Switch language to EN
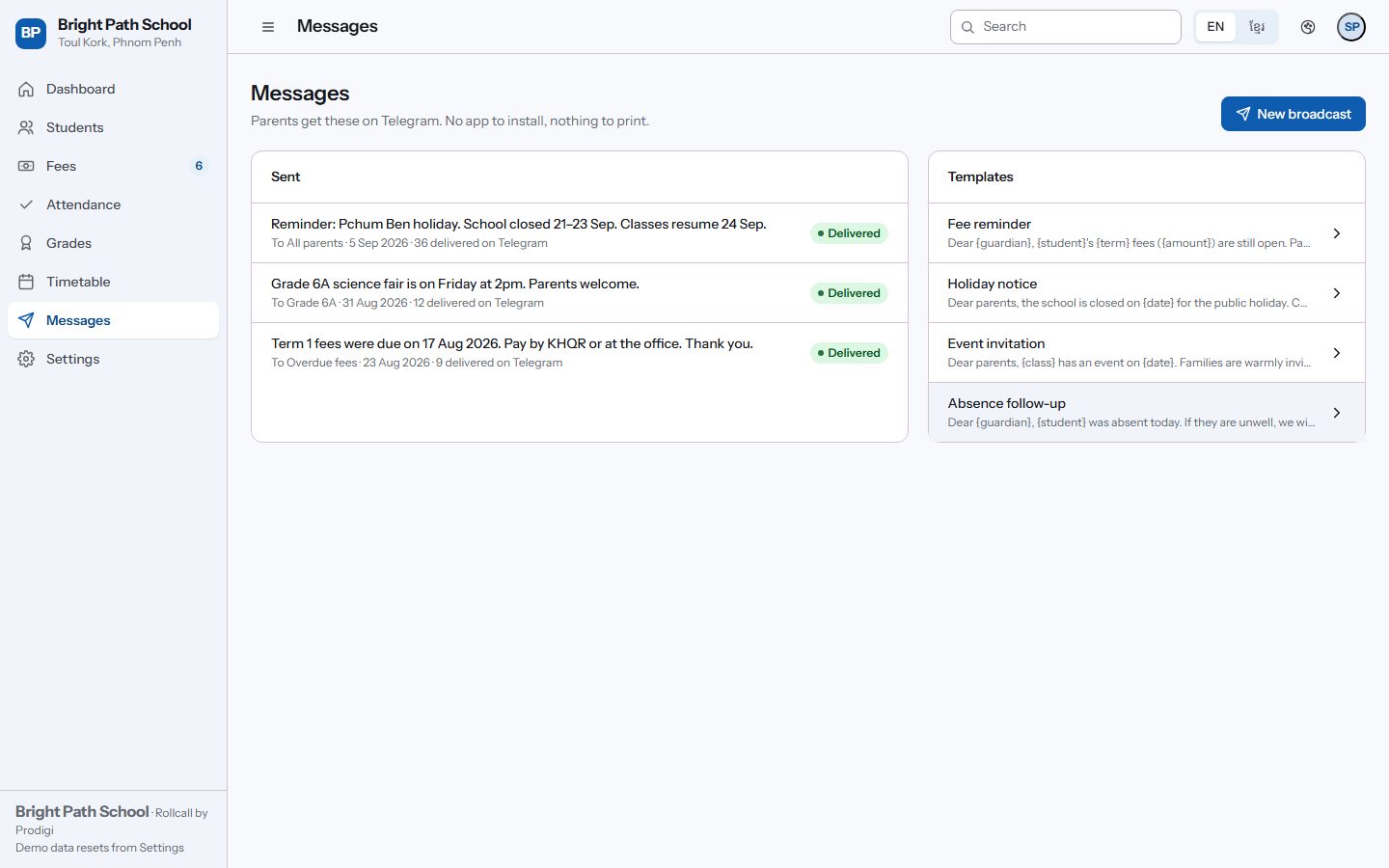 1215,27
